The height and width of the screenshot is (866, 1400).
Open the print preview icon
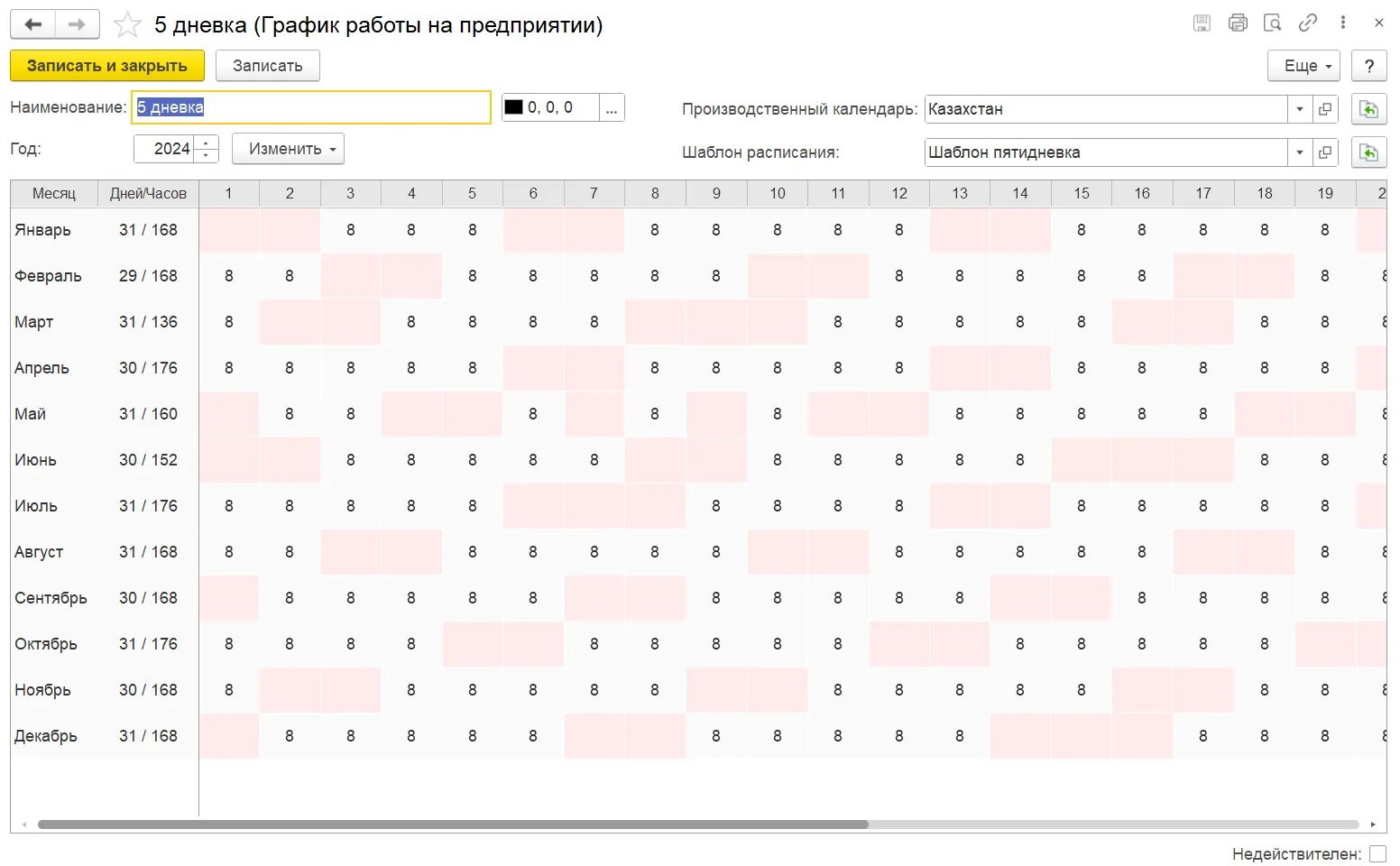tap(1273, 23)
